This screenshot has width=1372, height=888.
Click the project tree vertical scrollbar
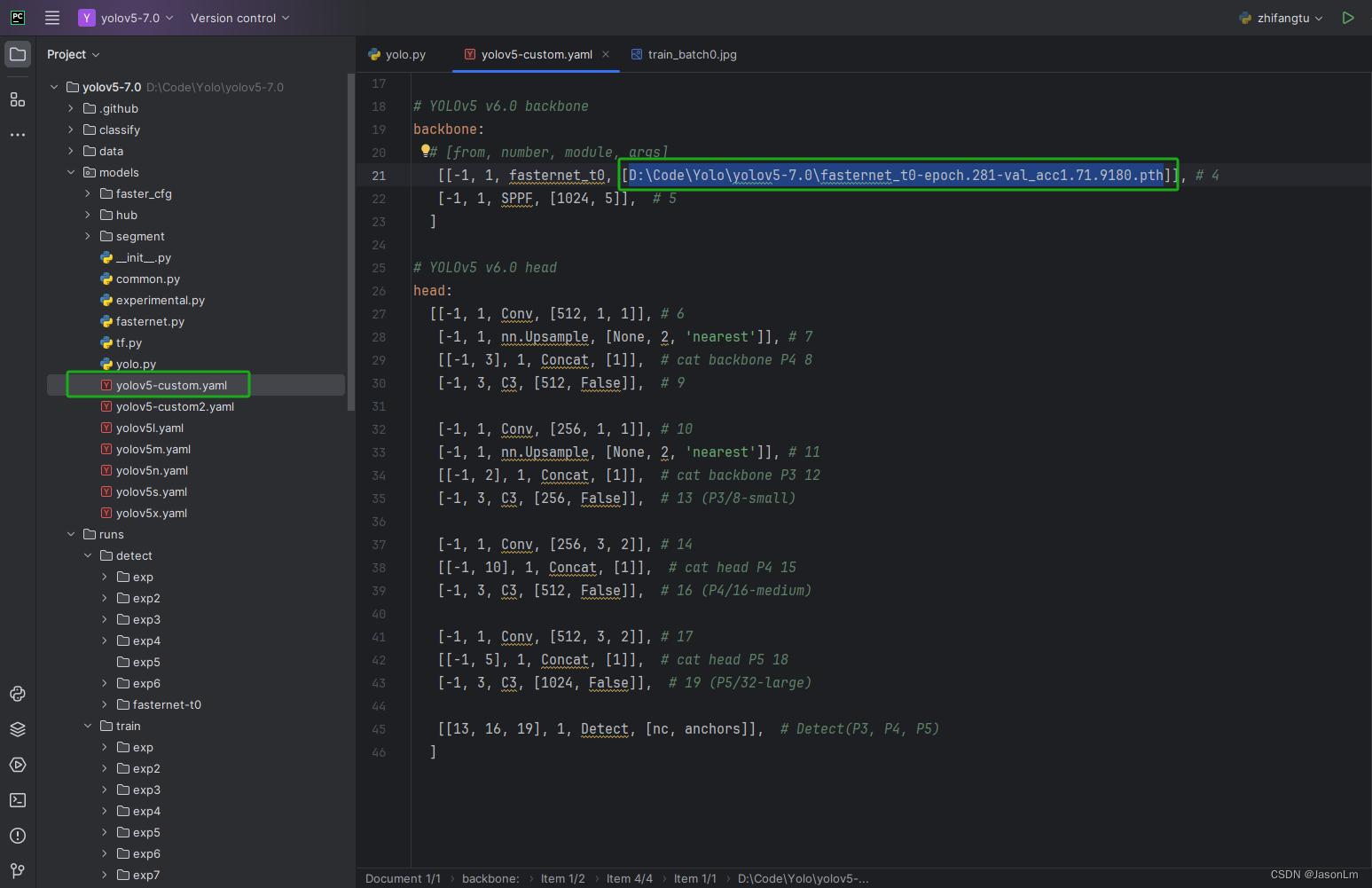point(351,242)
